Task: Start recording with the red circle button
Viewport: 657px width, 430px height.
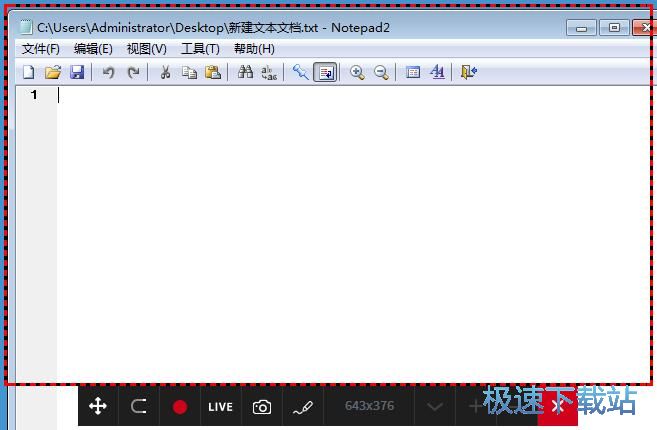Action: (x=180, y=407)
